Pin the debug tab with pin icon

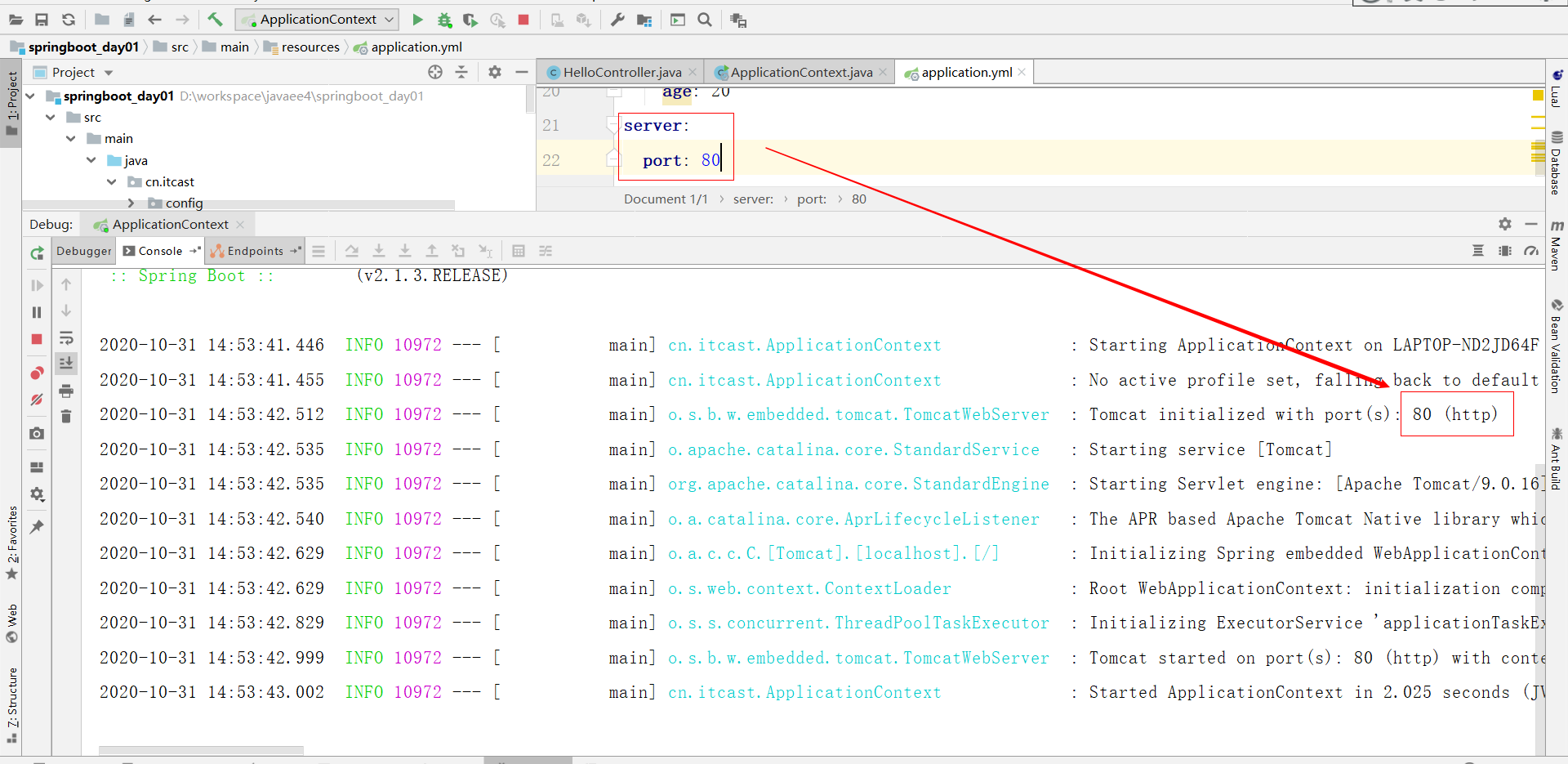[37, 526]
